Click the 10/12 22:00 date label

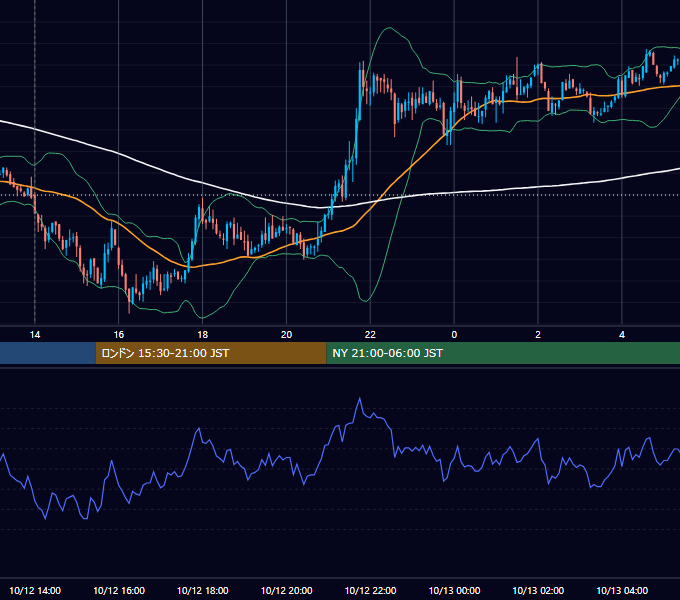click(x=370, y=590)
